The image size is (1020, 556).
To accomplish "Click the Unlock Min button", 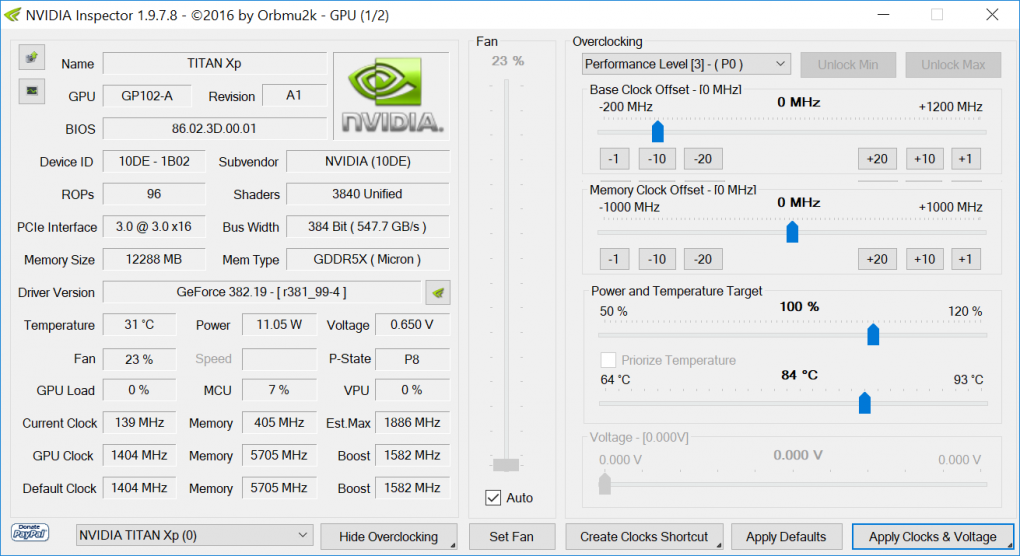I will (x=848, y=64).
